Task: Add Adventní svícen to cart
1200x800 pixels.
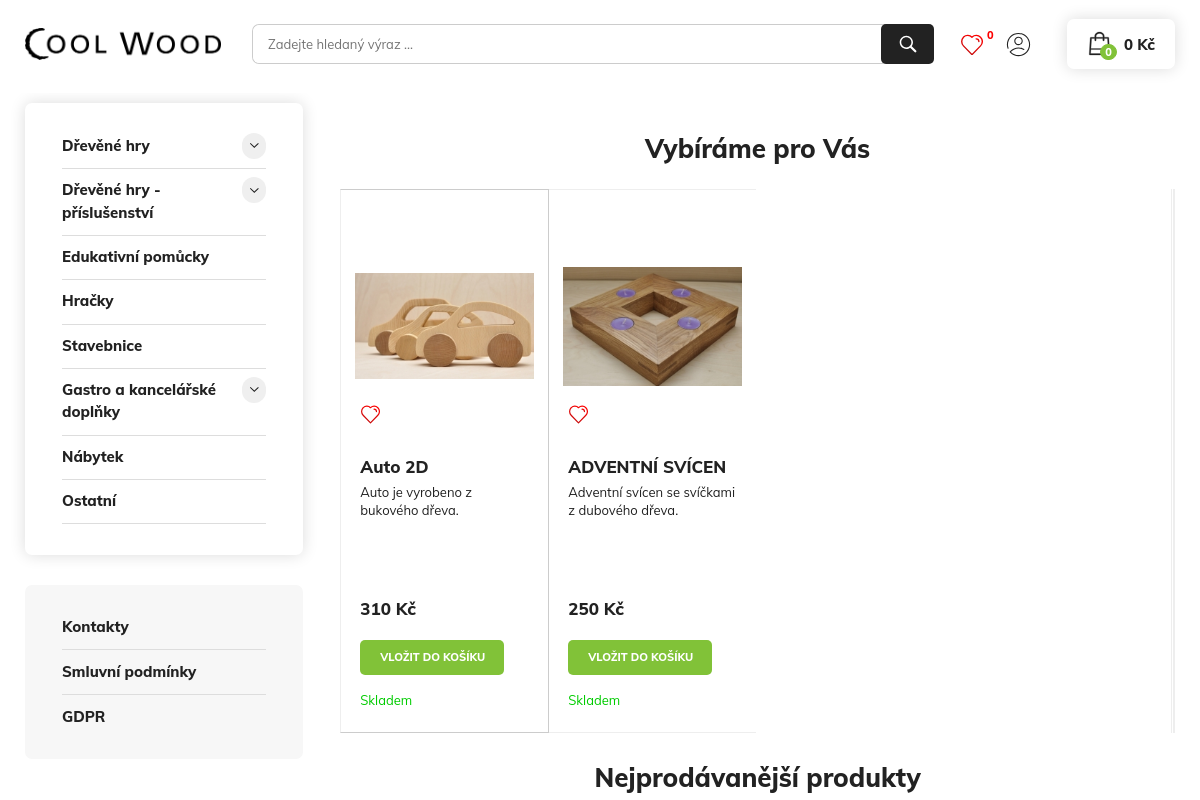Action: click(640, 657)
